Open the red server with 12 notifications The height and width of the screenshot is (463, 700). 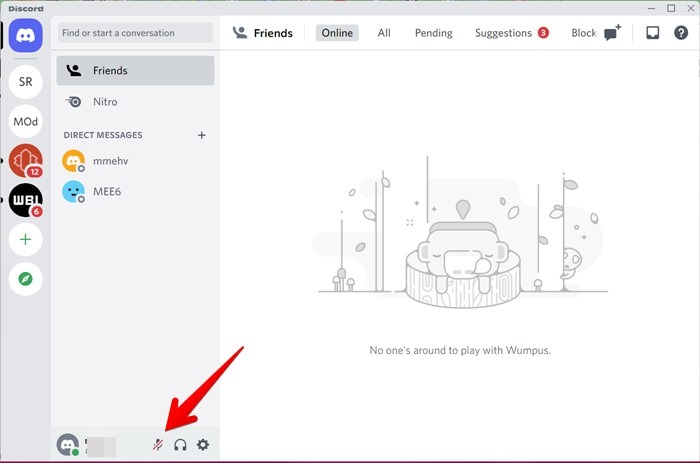coord(26,161)
